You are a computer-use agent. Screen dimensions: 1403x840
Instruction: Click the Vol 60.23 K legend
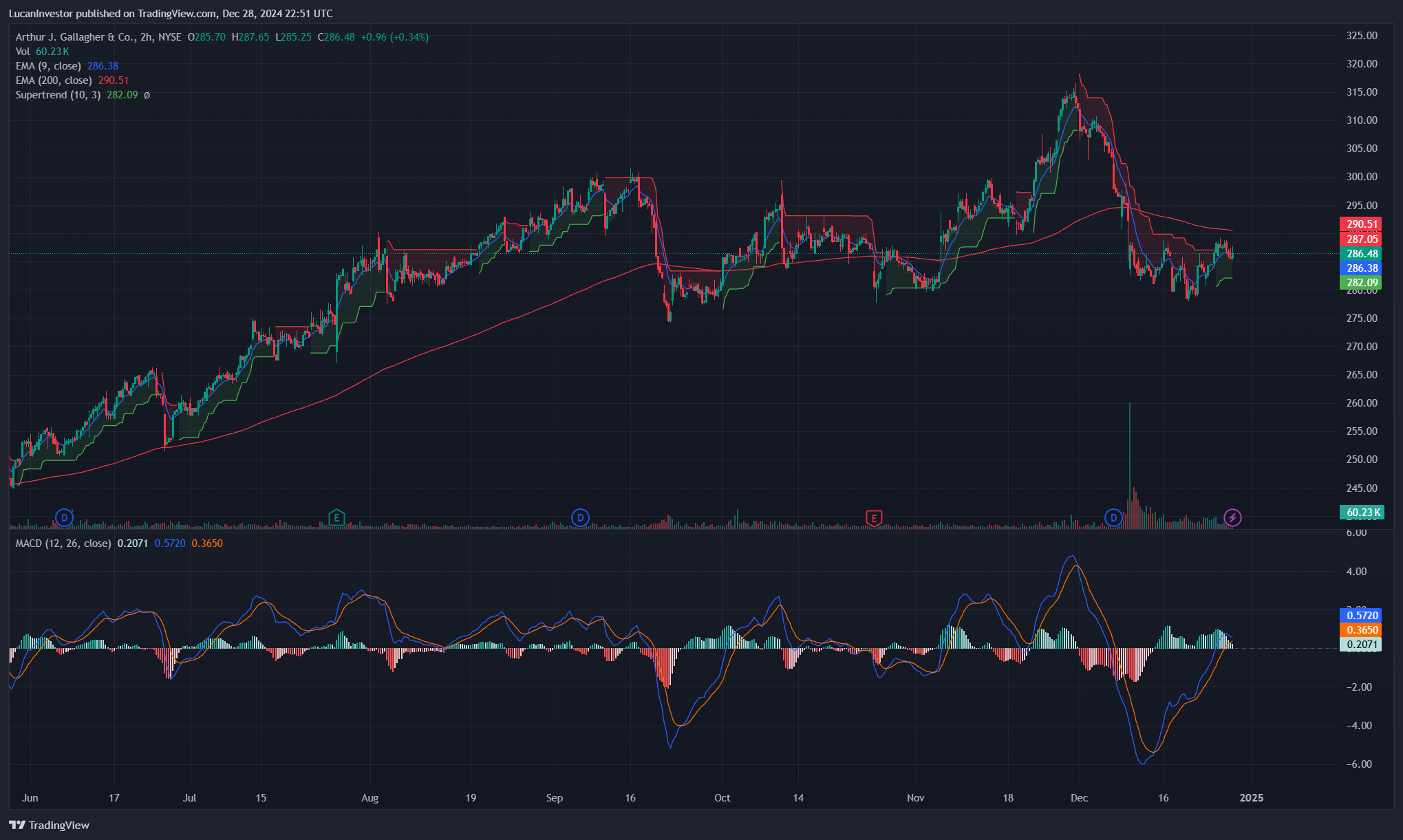click(x=42, y=52)
